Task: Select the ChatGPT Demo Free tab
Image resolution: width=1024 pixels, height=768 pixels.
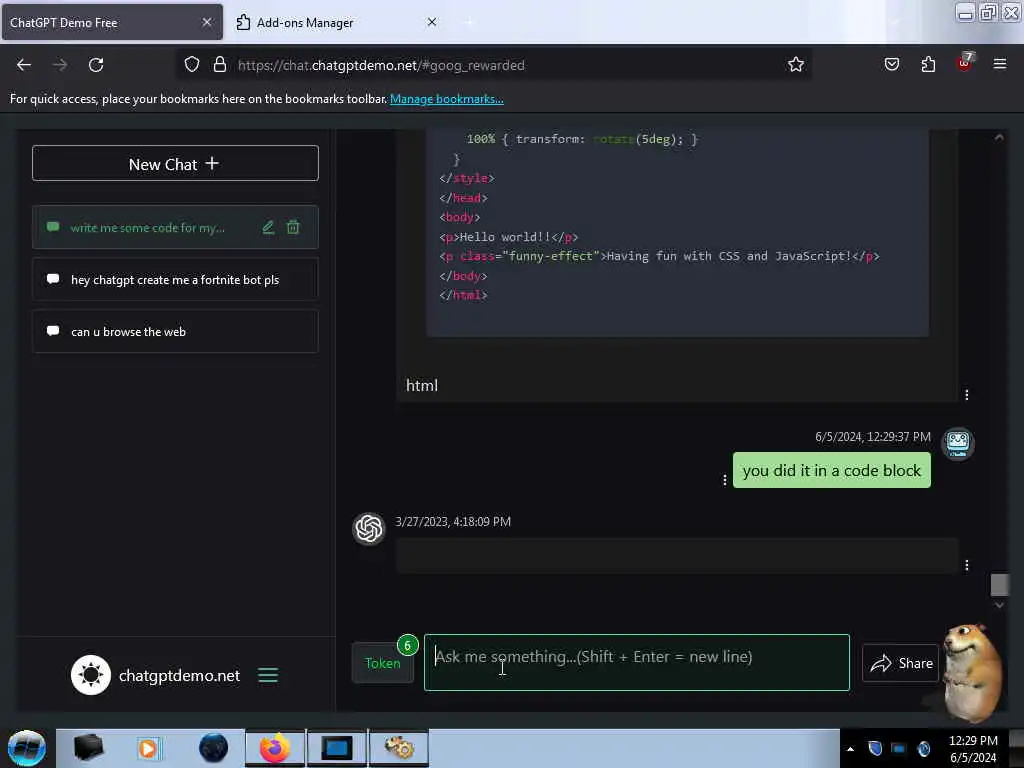Action: click(112, 22)
